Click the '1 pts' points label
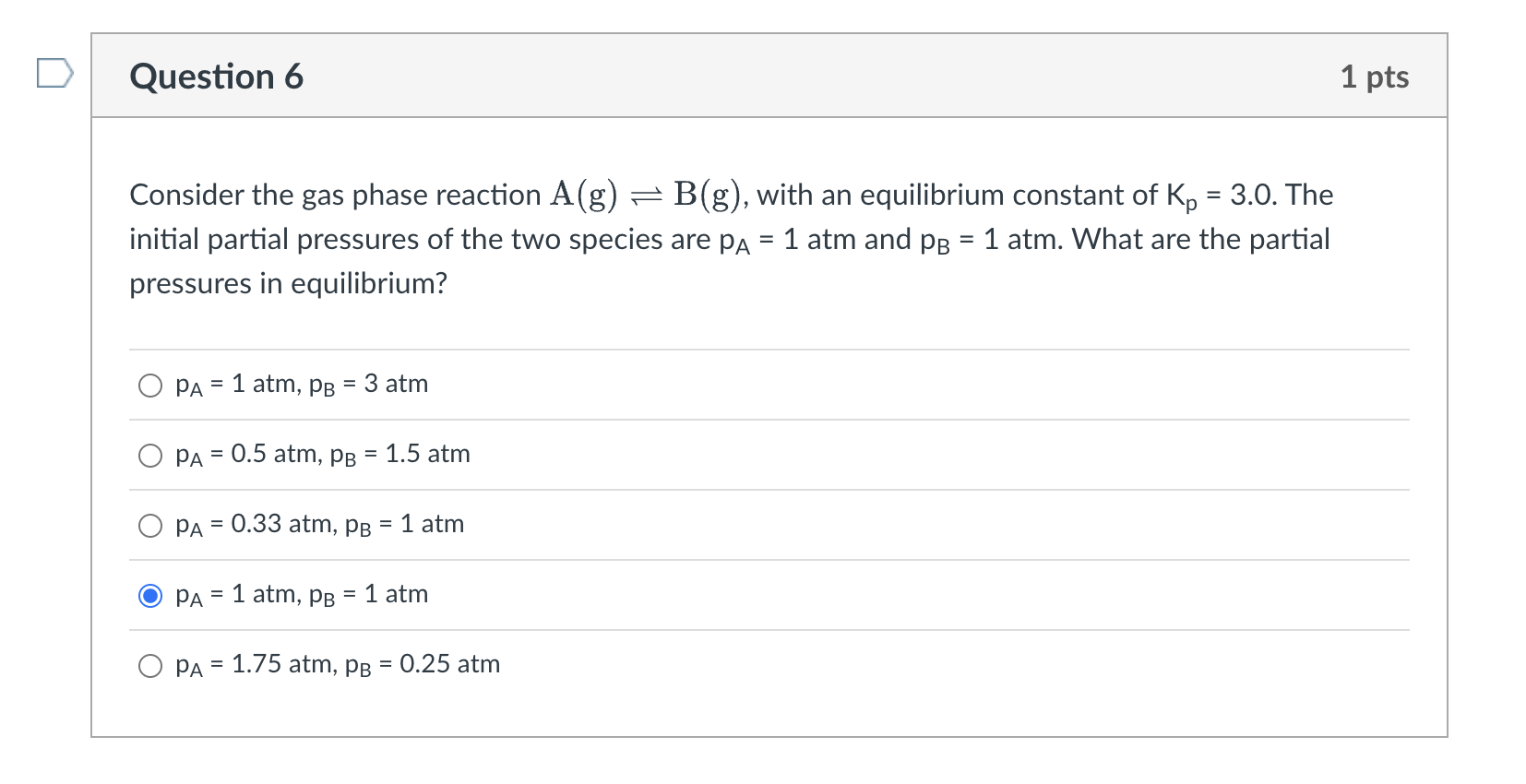This screenshot has width=1526, height=784. pyautogui.click(x=1374, y=77)
